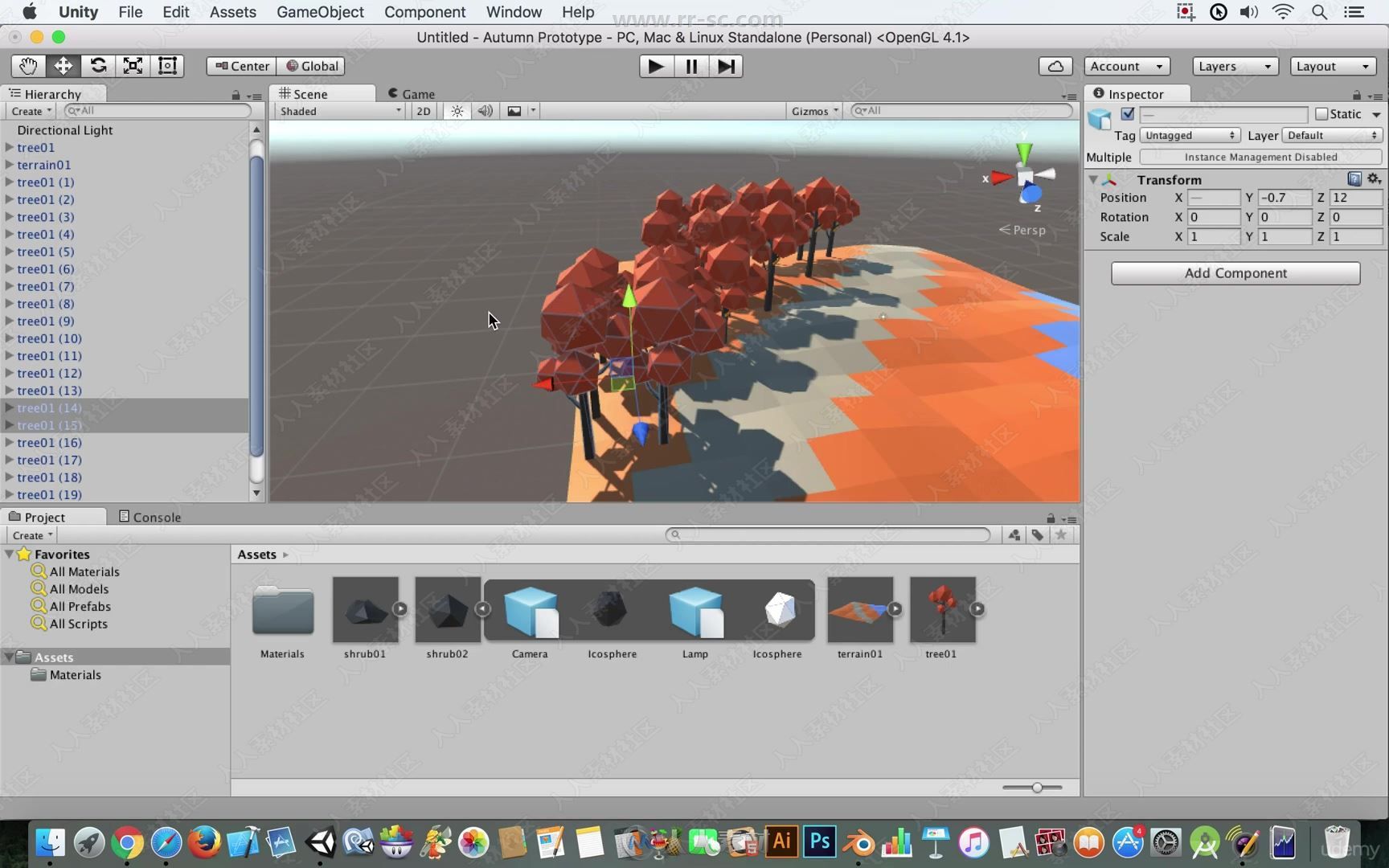
Task: Select the Rect Transform tool
Action: tap(167, 66)
